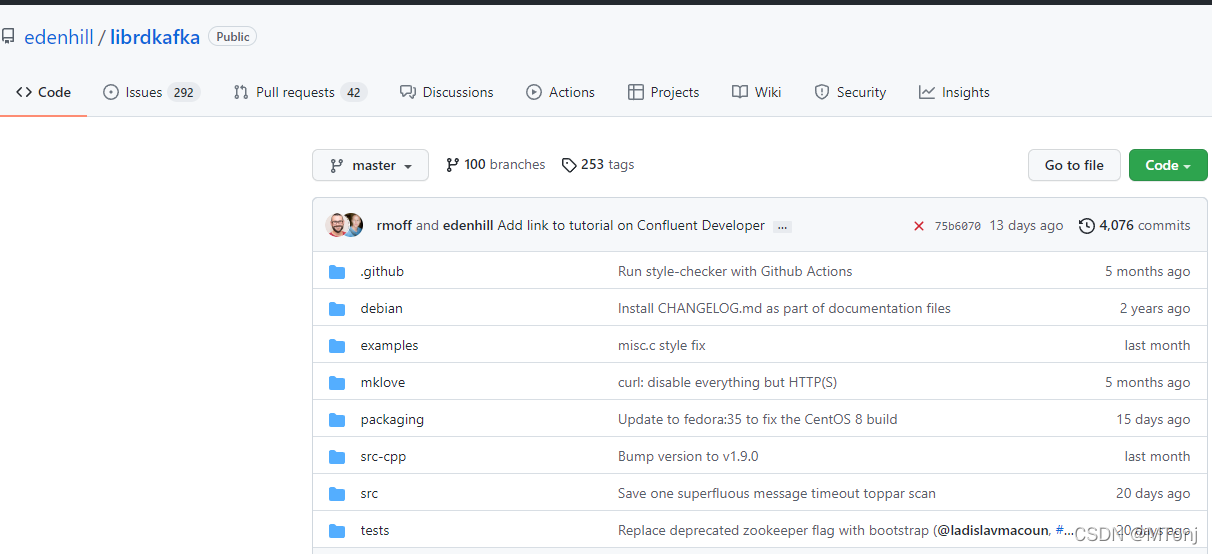View the 253 tags link
The width and height of the screenshot is (1212, 554).
coord(598,165)
